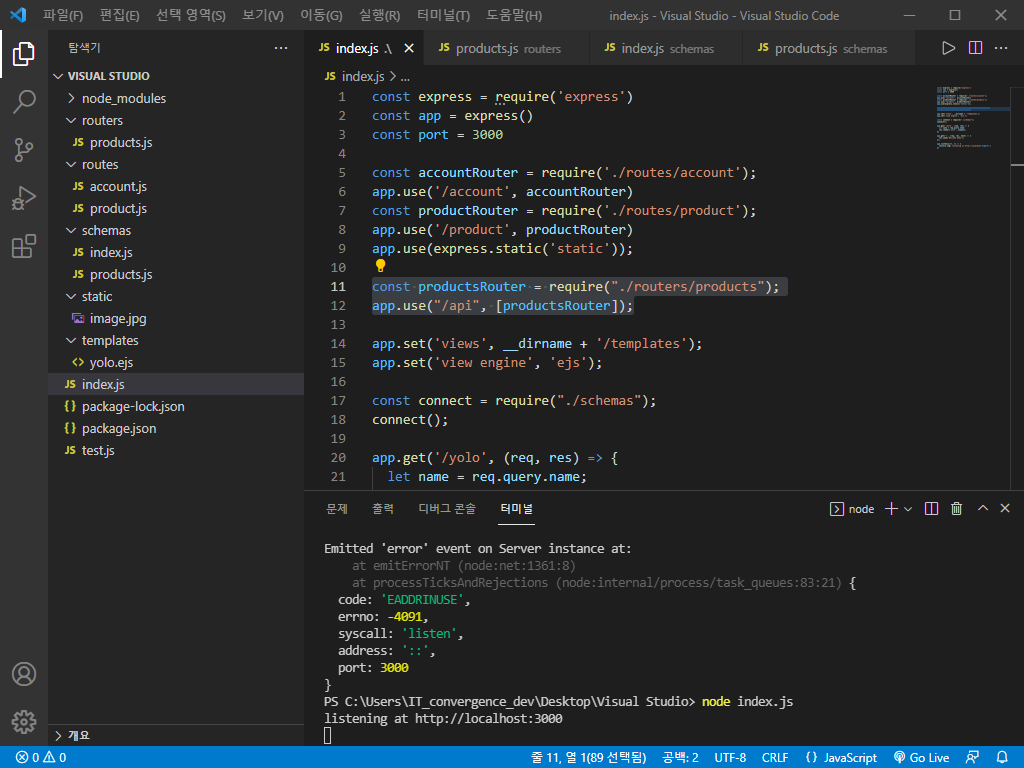Toggle the split editor layout button
Image resolution: width=1024 pixels, height=768 pixels.
point(975,48)
